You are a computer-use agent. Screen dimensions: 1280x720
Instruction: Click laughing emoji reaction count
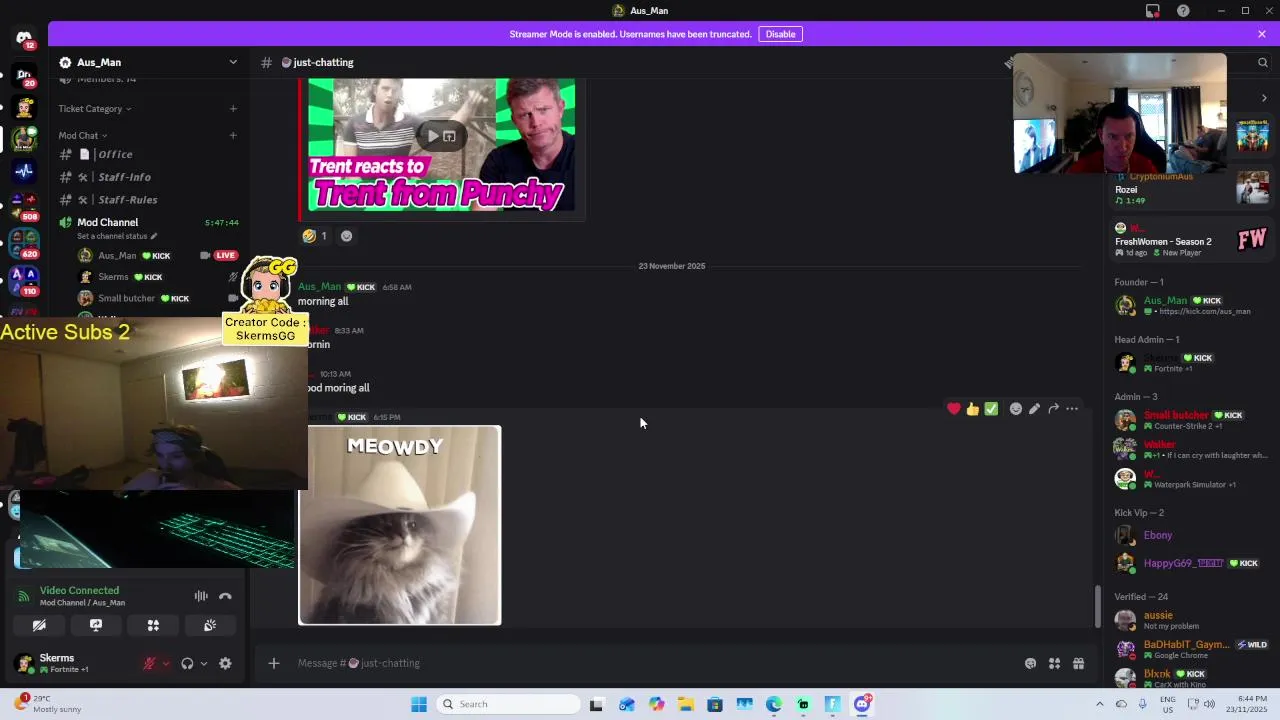[x=315, y=236]
